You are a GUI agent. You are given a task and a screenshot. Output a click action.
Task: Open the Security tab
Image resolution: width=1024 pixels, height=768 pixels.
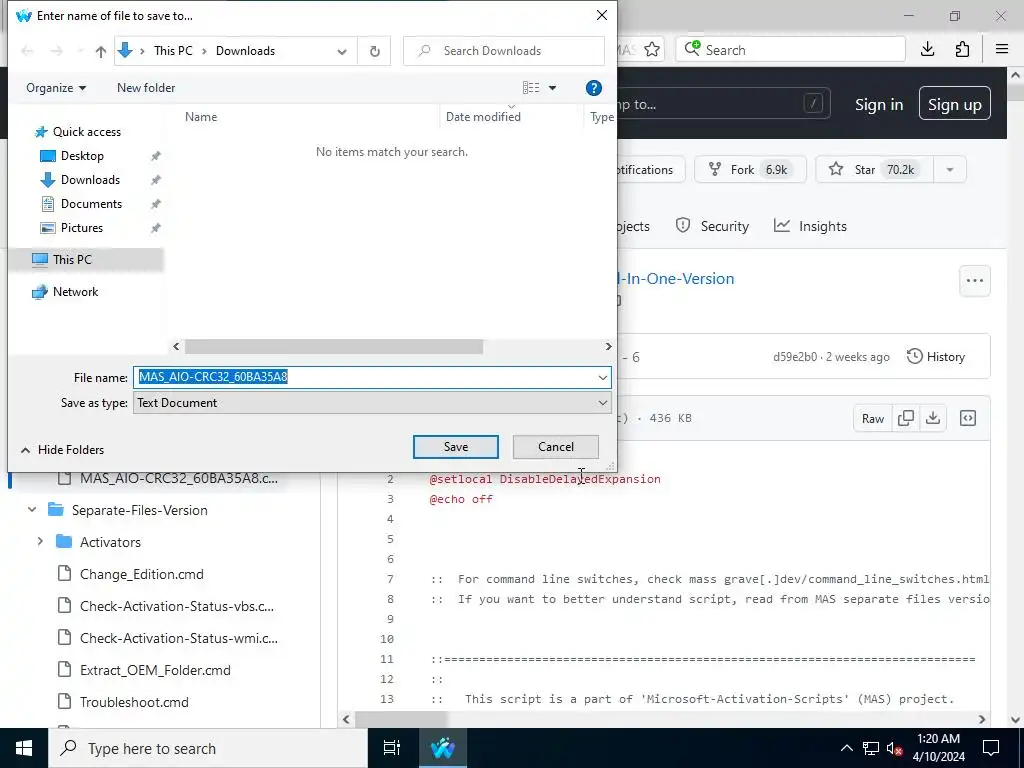(x=712, y=226)
